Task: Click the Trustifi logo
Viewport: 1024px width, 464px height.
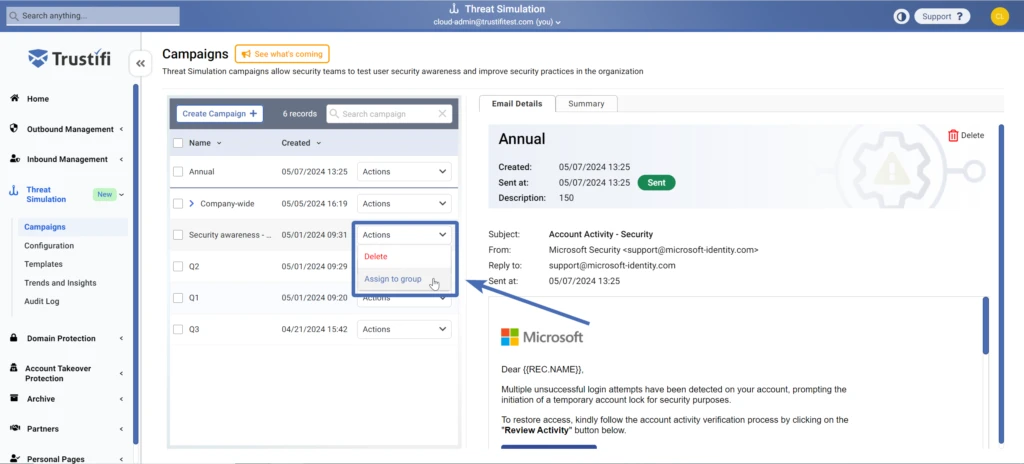Action: (x=69, y=59)
